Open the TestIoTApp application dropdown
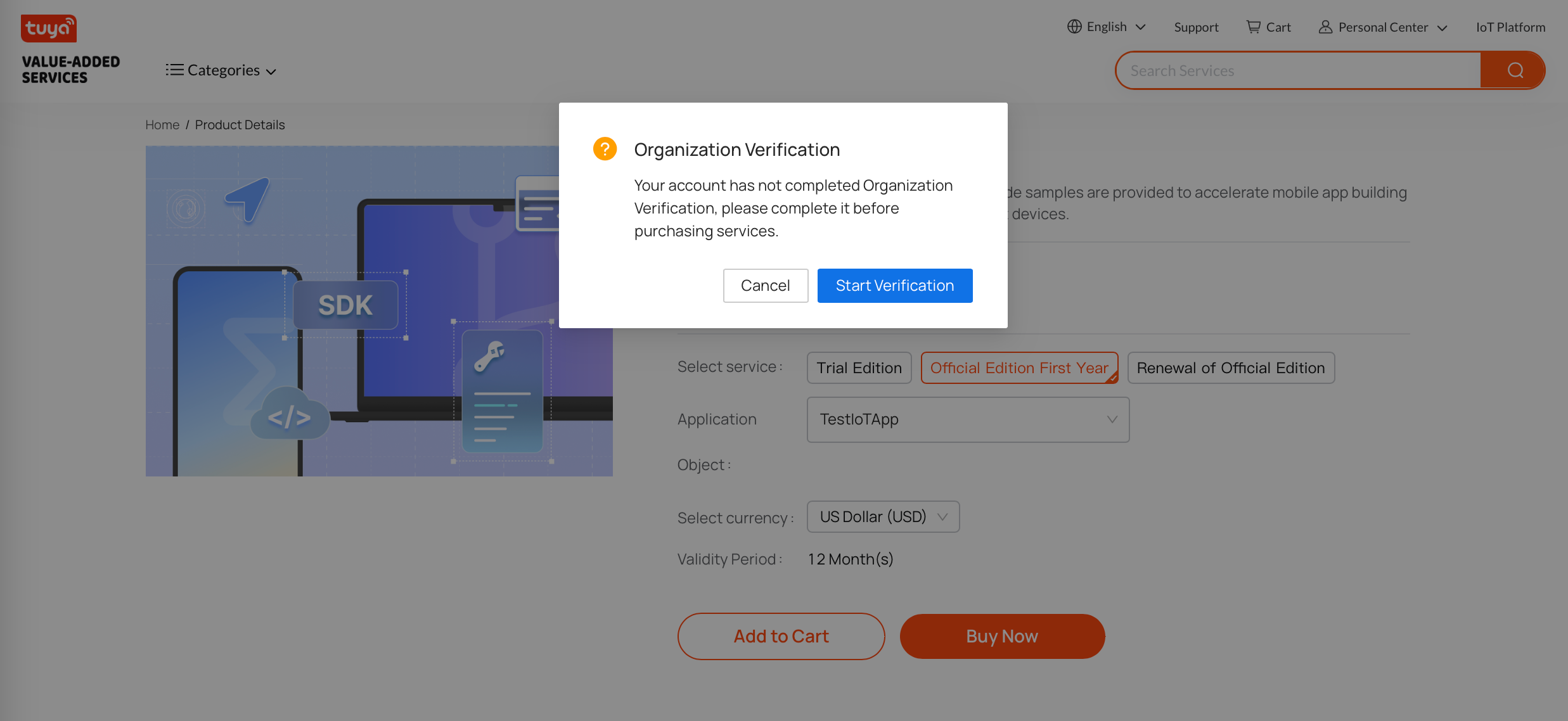The width and height of the screenshot is (1568, 721). [968, 419]
